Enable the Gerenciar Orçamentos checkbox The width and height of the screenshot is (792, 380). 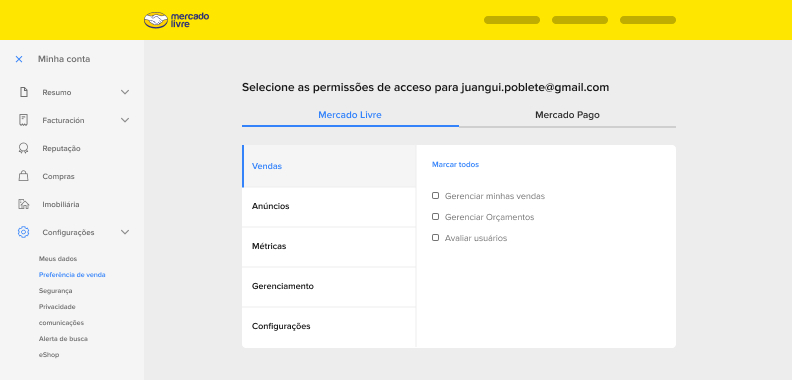[435, 217]
